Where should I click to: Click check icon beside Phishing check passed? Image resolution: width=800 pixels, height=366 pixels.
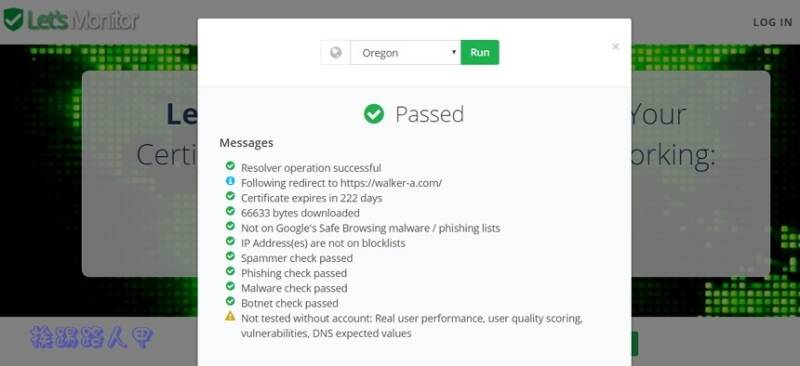pyautogui.click(x=230, y=271)
